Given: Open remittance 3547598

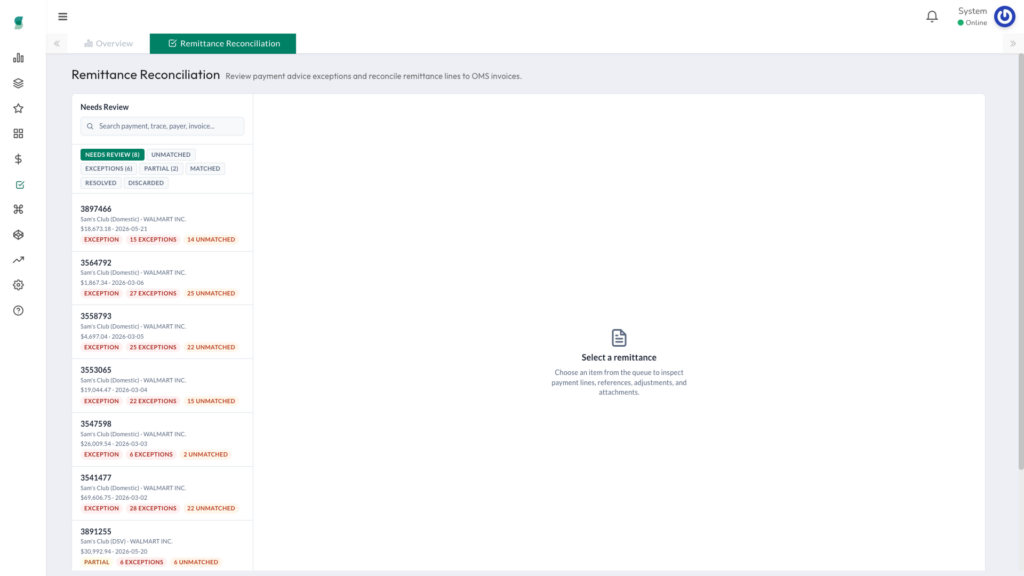Looking at the screenshot, I should click(x=162, y=440).
